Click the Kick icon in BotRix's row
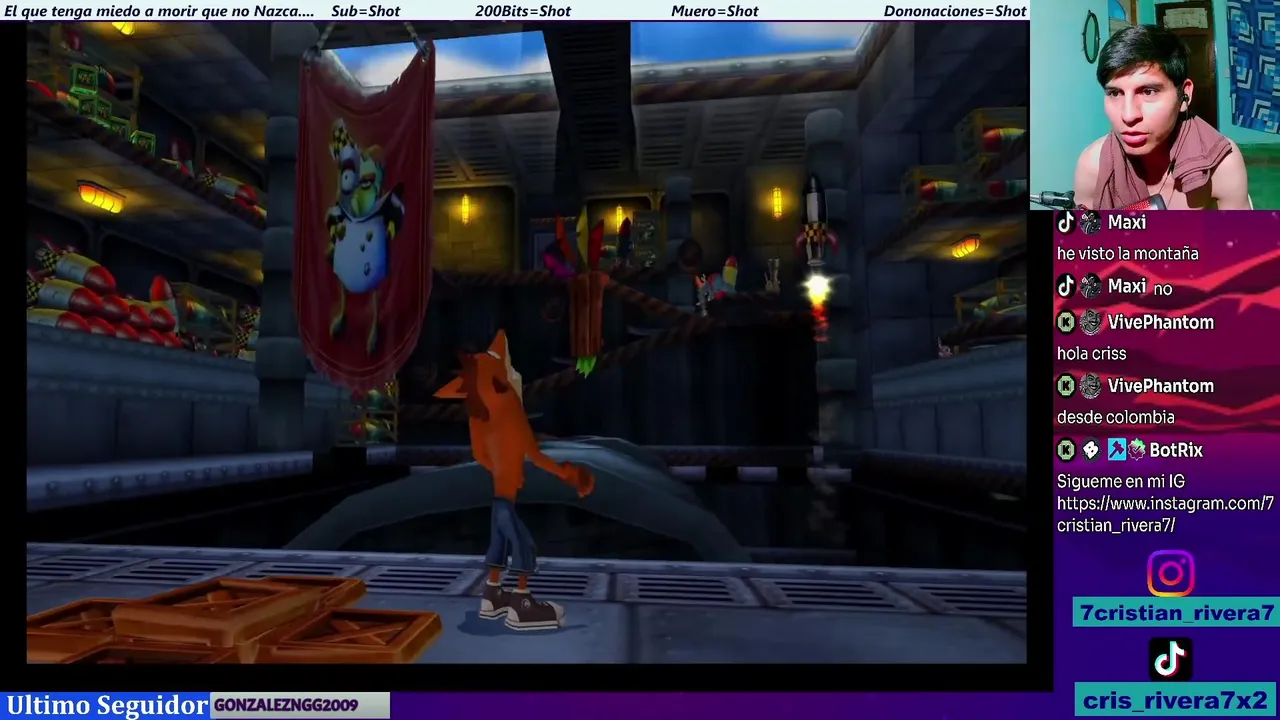1280x720 pixels. [1066, 450]
